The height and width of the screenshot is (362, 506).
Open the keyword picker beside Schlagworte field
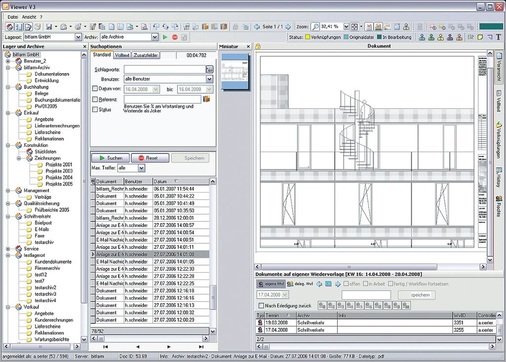(x=209, y=69)
